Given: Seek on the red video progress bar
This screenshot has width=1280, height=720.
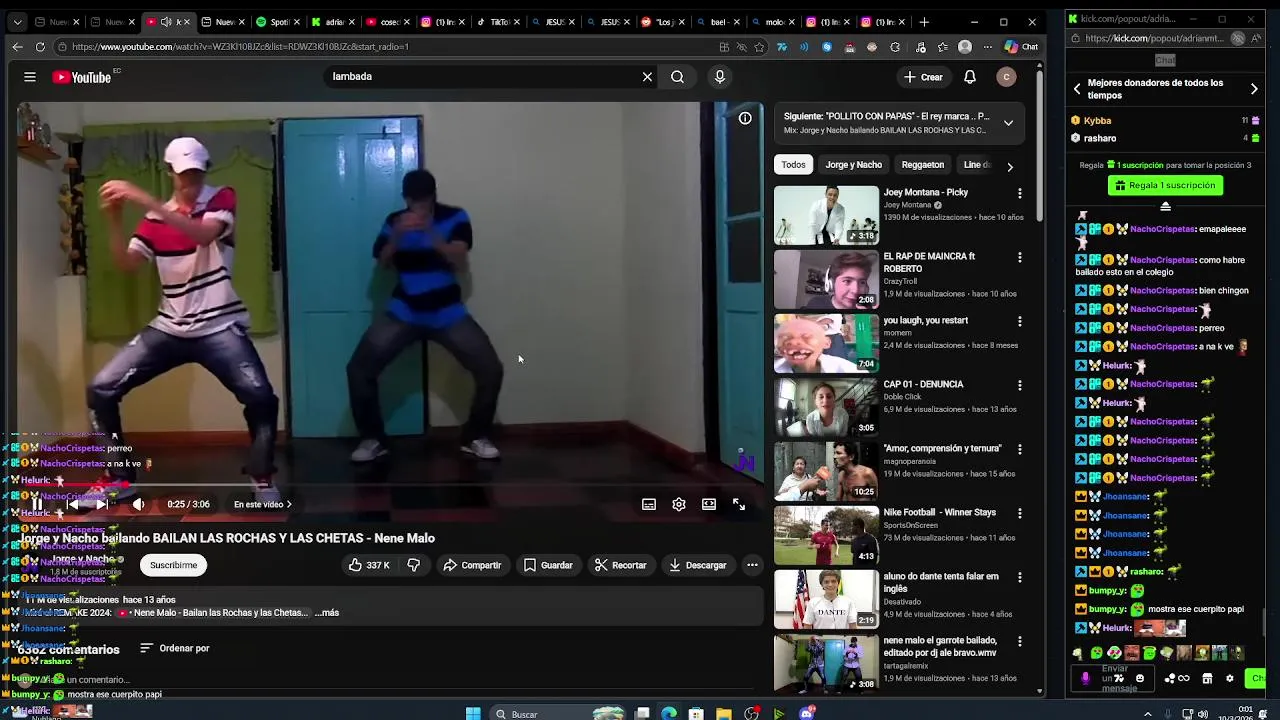Looking at the screenshot, I should (x=390, y=486).
